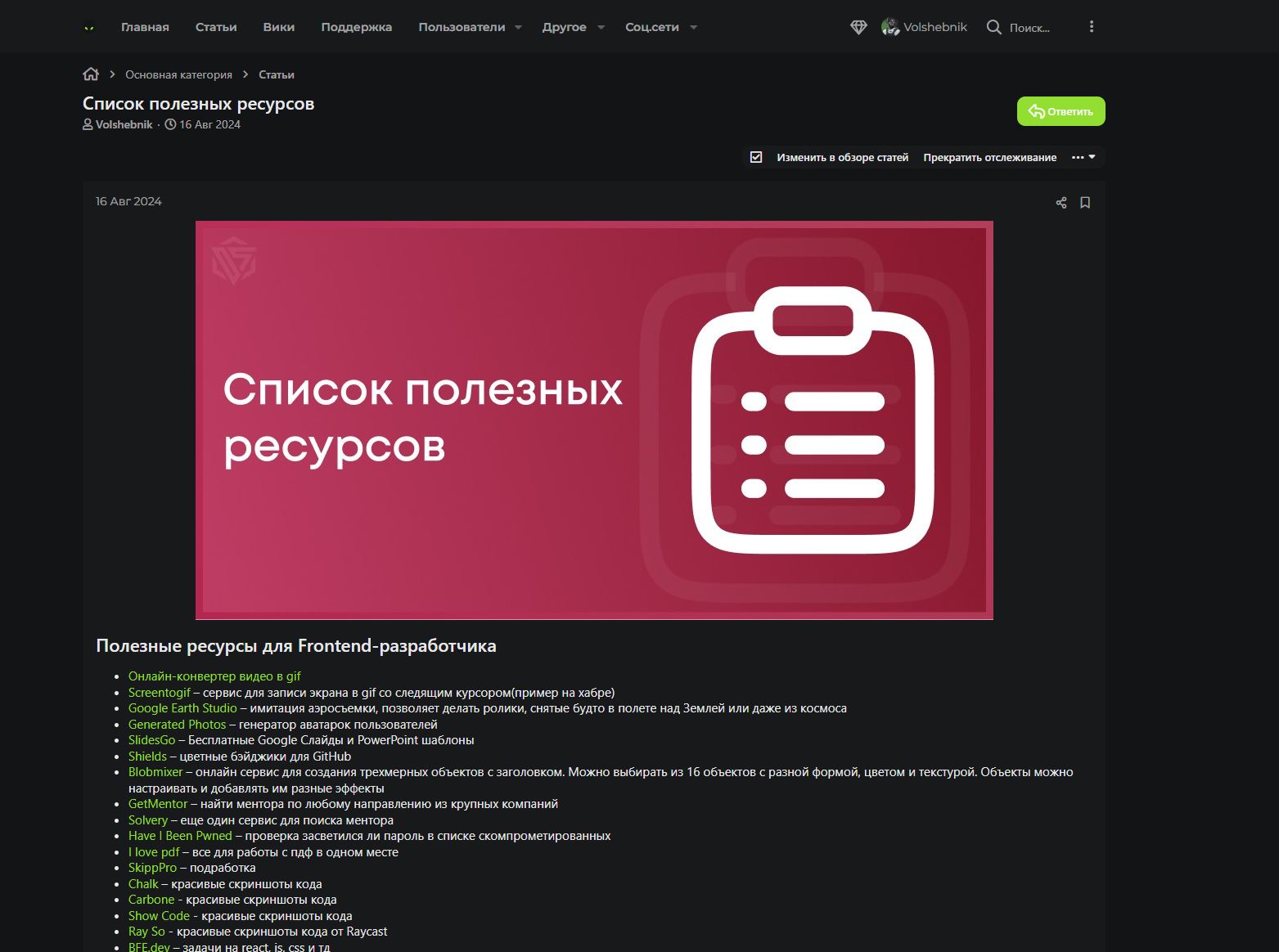Toggle the checkbox beside Изменить в обзоре статей
Screen dimensions: 1279x952
click(756, 157)
